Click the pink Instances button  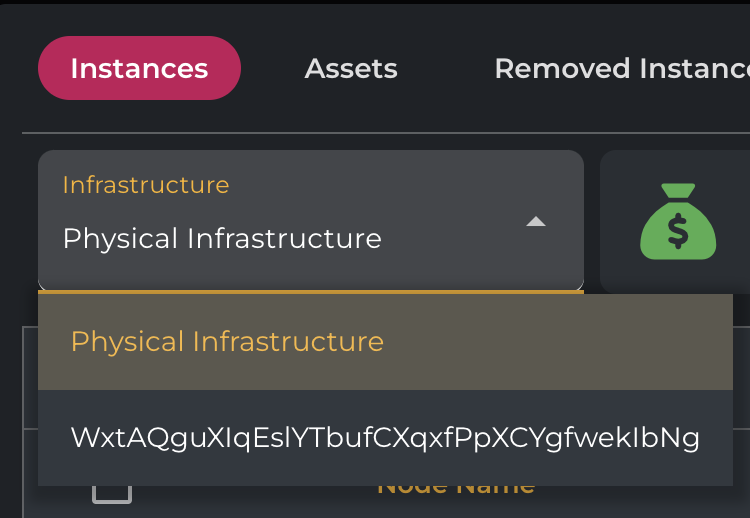click(139, 68)
